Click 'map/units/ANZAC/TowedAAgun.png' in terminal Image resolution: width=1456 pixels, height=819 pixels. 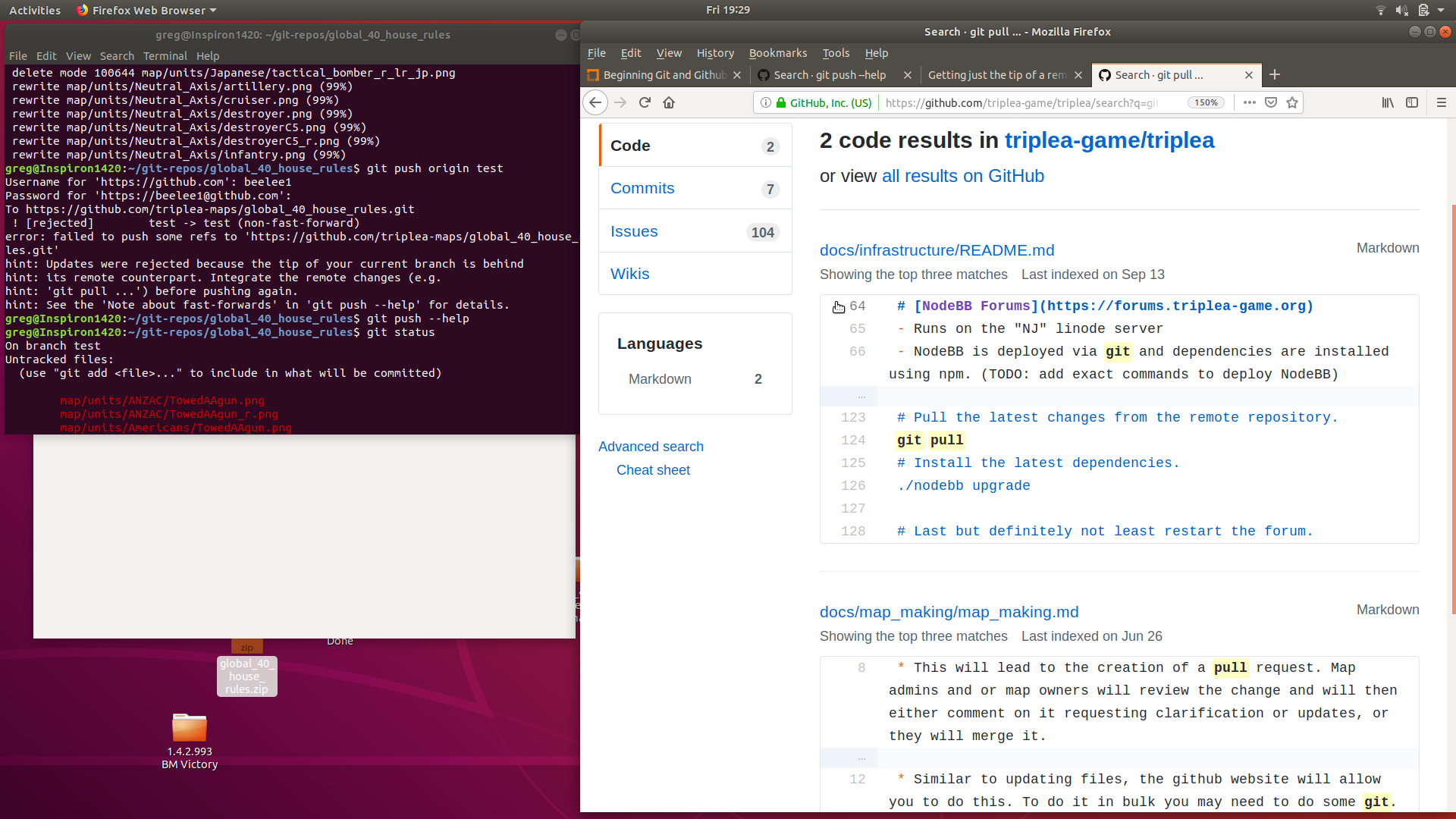pyautogui.click(x=162, y=400)
